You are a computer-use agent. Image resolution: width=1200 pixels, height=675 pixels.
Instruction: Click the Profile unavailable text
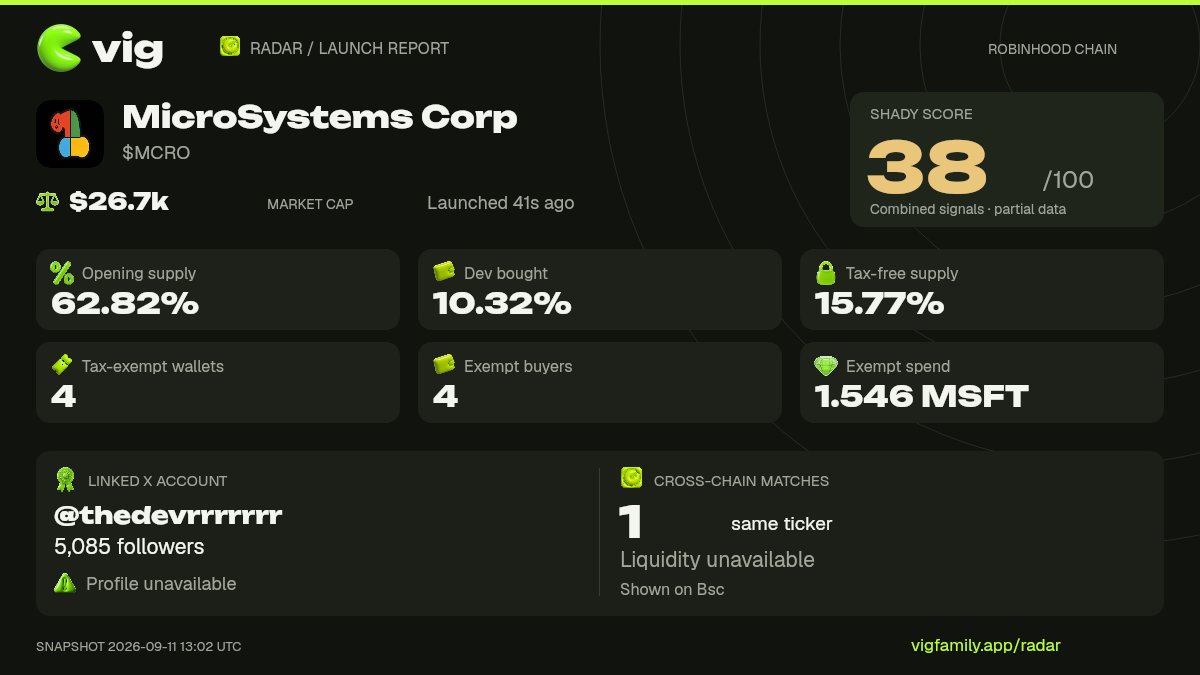161,584
